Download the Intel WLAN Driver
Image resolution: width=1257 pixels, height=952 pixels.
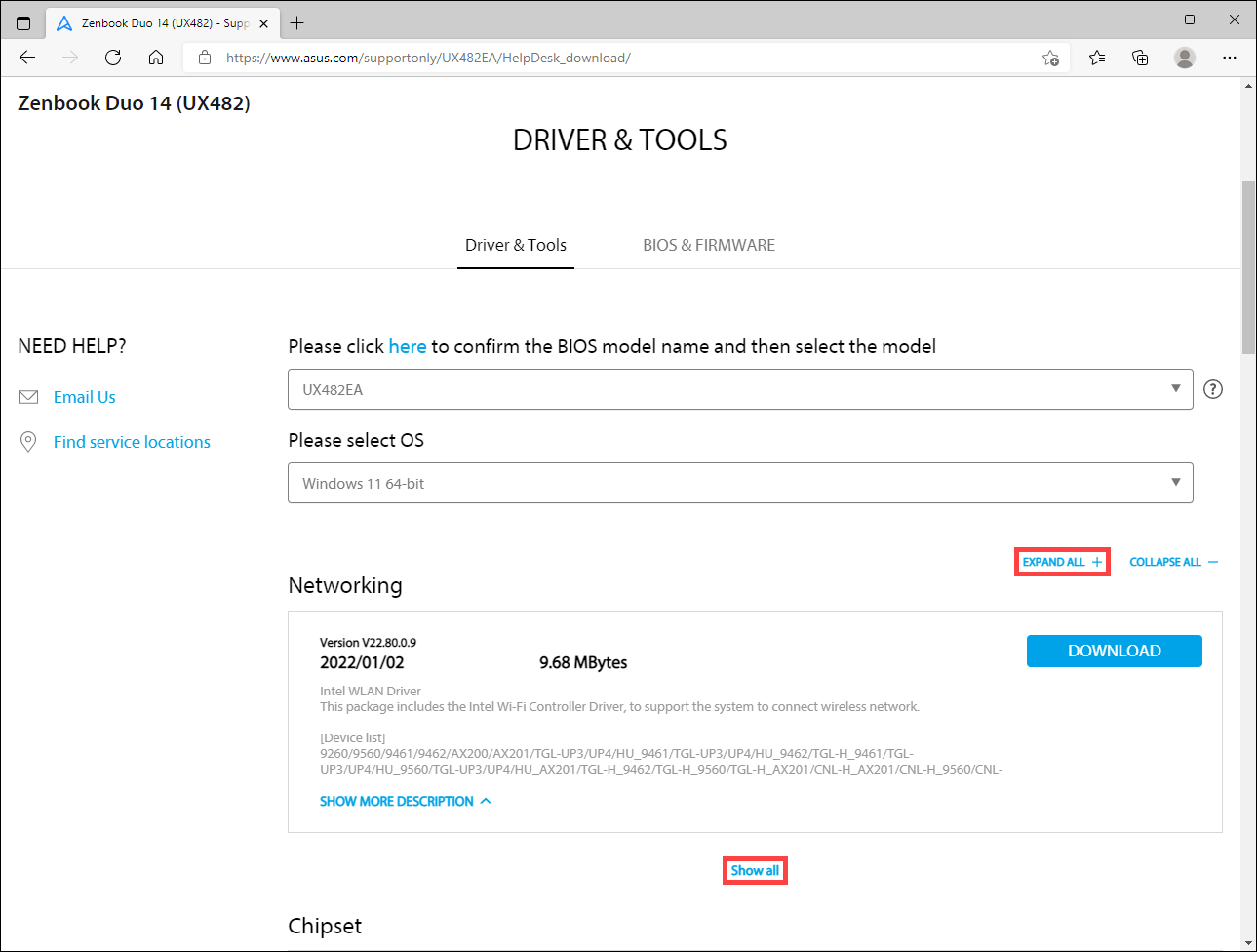click(x=1114, y=651)
